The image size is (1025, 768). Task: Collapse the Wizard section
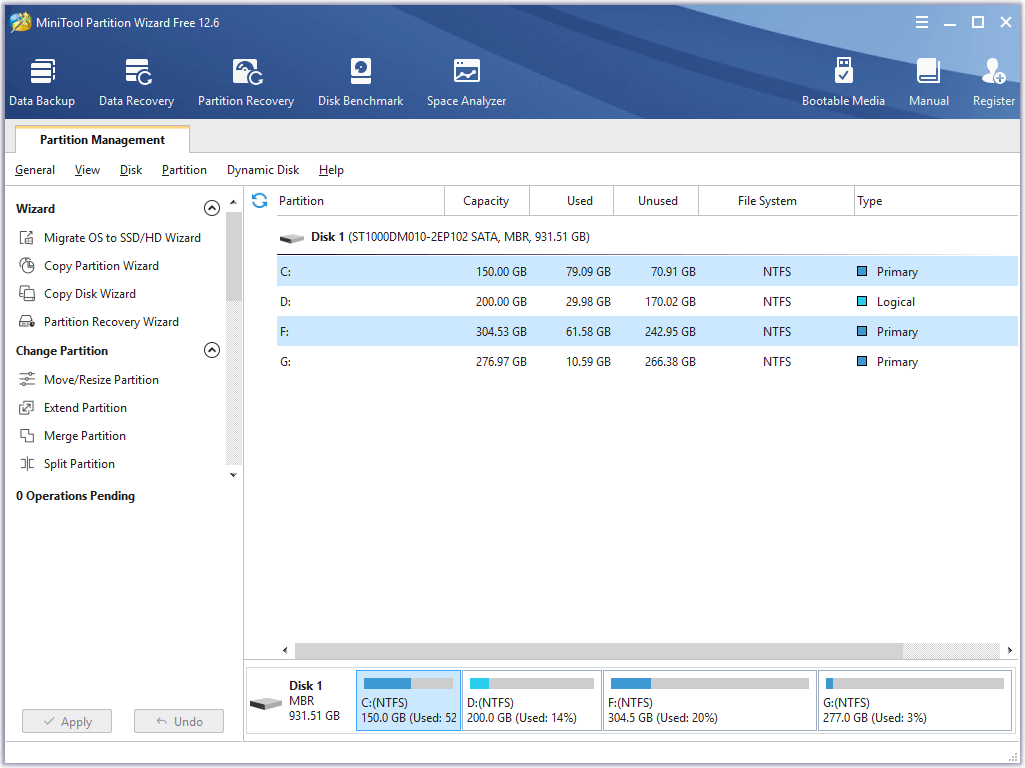click(212, 208)
